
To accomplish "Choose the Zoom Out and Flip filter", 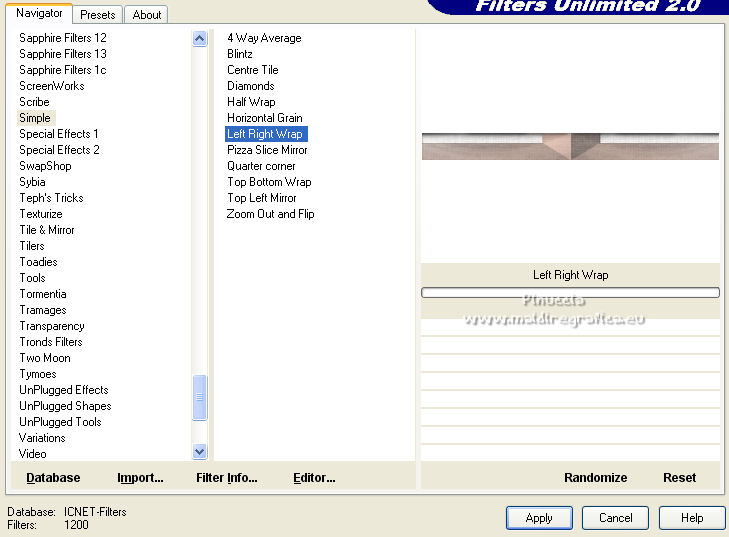I will [270, 214].
